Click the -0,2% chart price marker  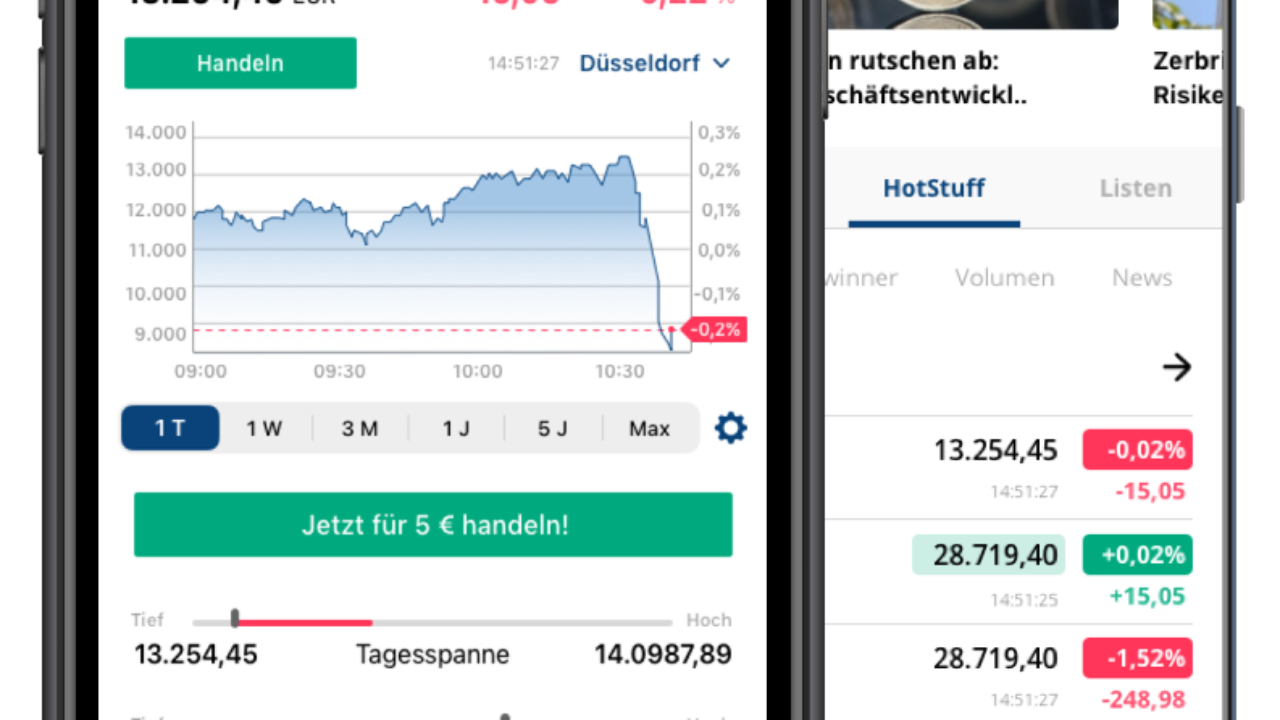[x=716, y=330]
